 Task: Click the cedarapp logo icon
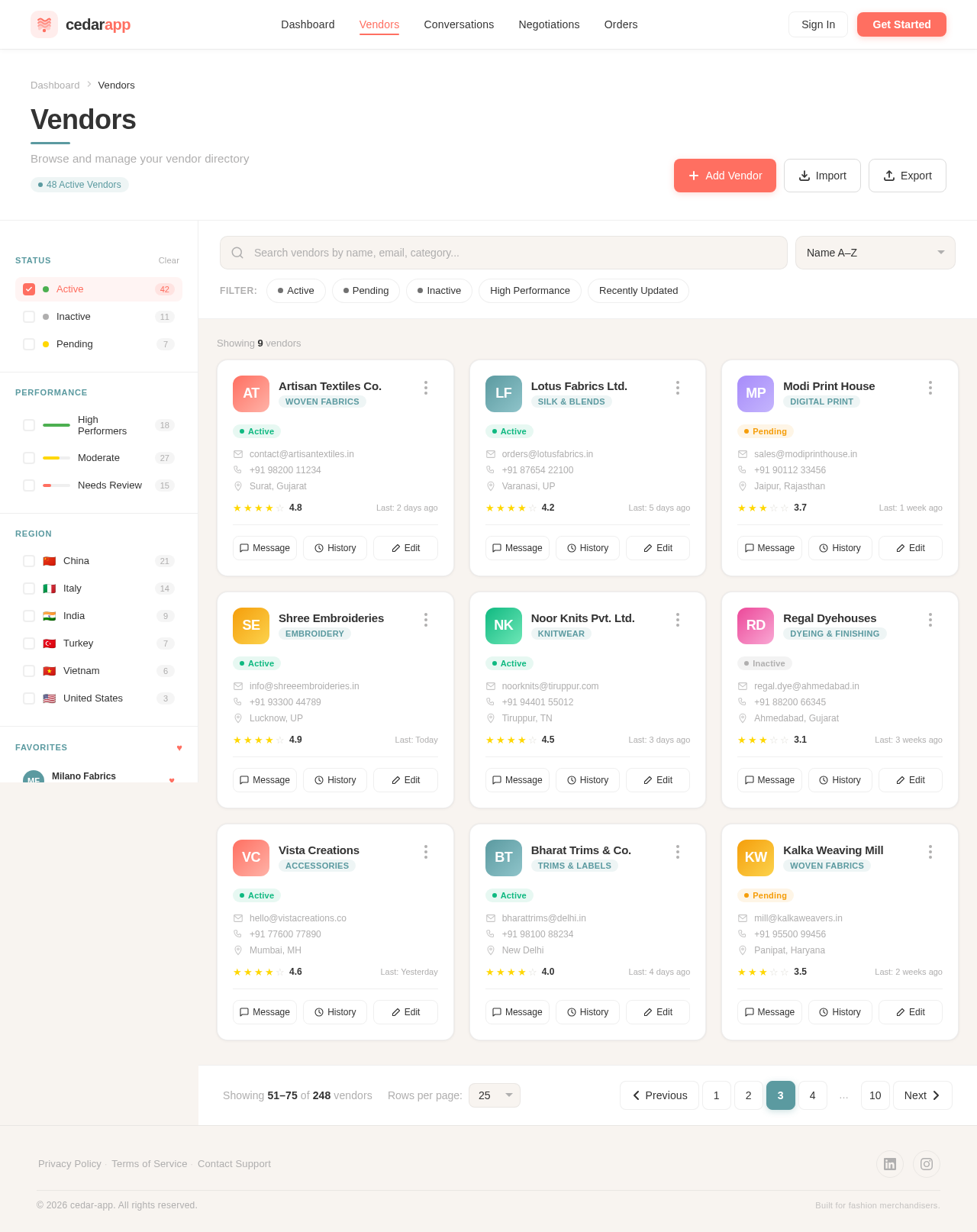44,24
